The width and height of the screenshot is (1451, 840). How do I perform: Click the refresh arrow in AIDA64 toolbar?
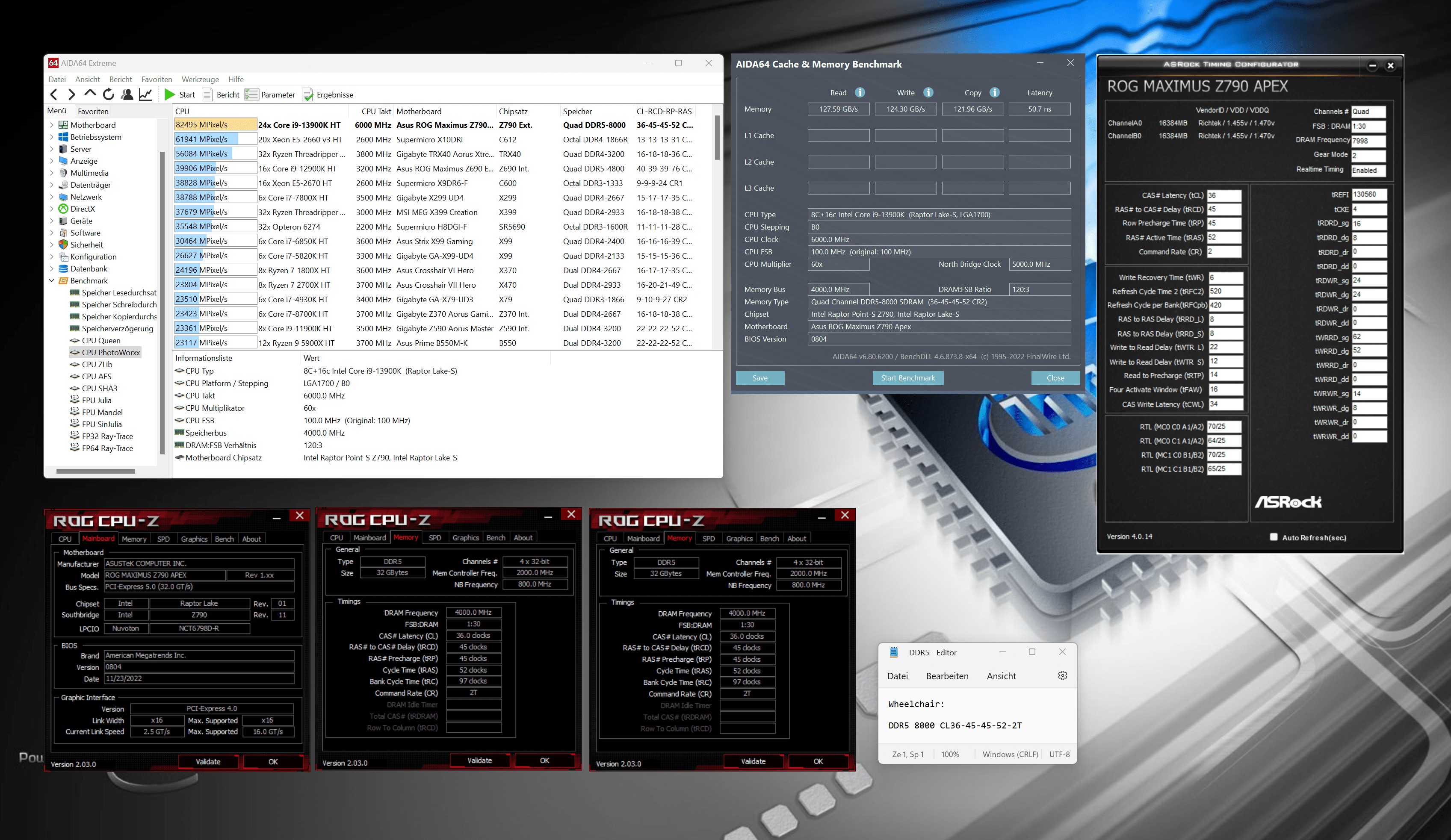point(108,94)
